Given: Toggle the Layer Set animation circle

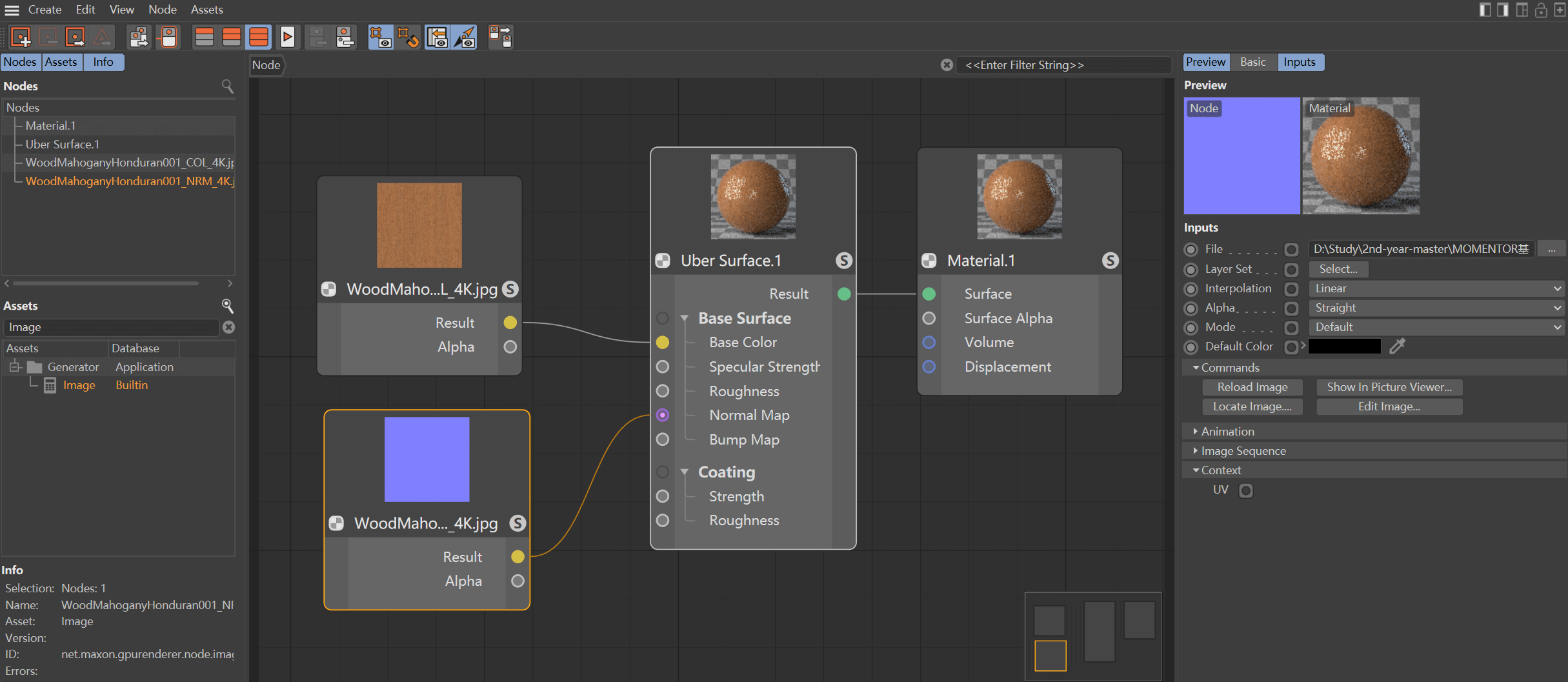Looking at the screenshot, I should tap(1191, 270).
